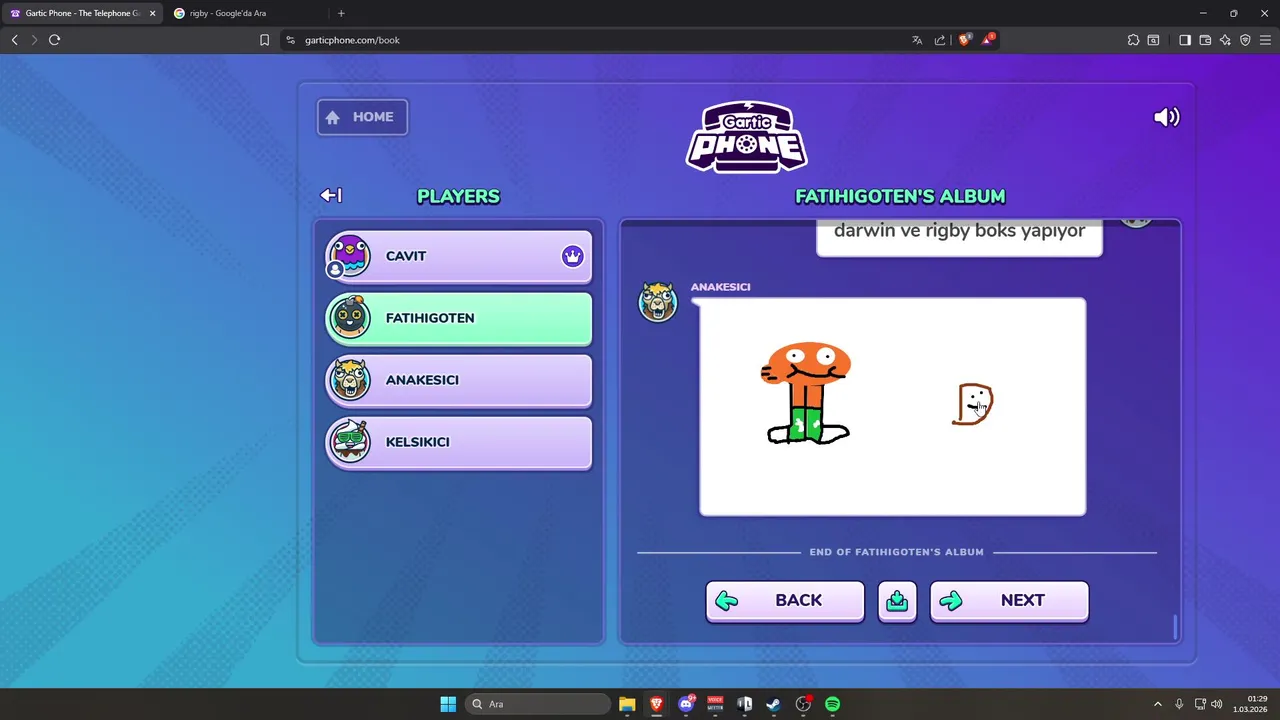Viewport: 1280px width, 720px height.
Task: Open Voicemeeter from the taskbar
Action: (x=715, y=704)
